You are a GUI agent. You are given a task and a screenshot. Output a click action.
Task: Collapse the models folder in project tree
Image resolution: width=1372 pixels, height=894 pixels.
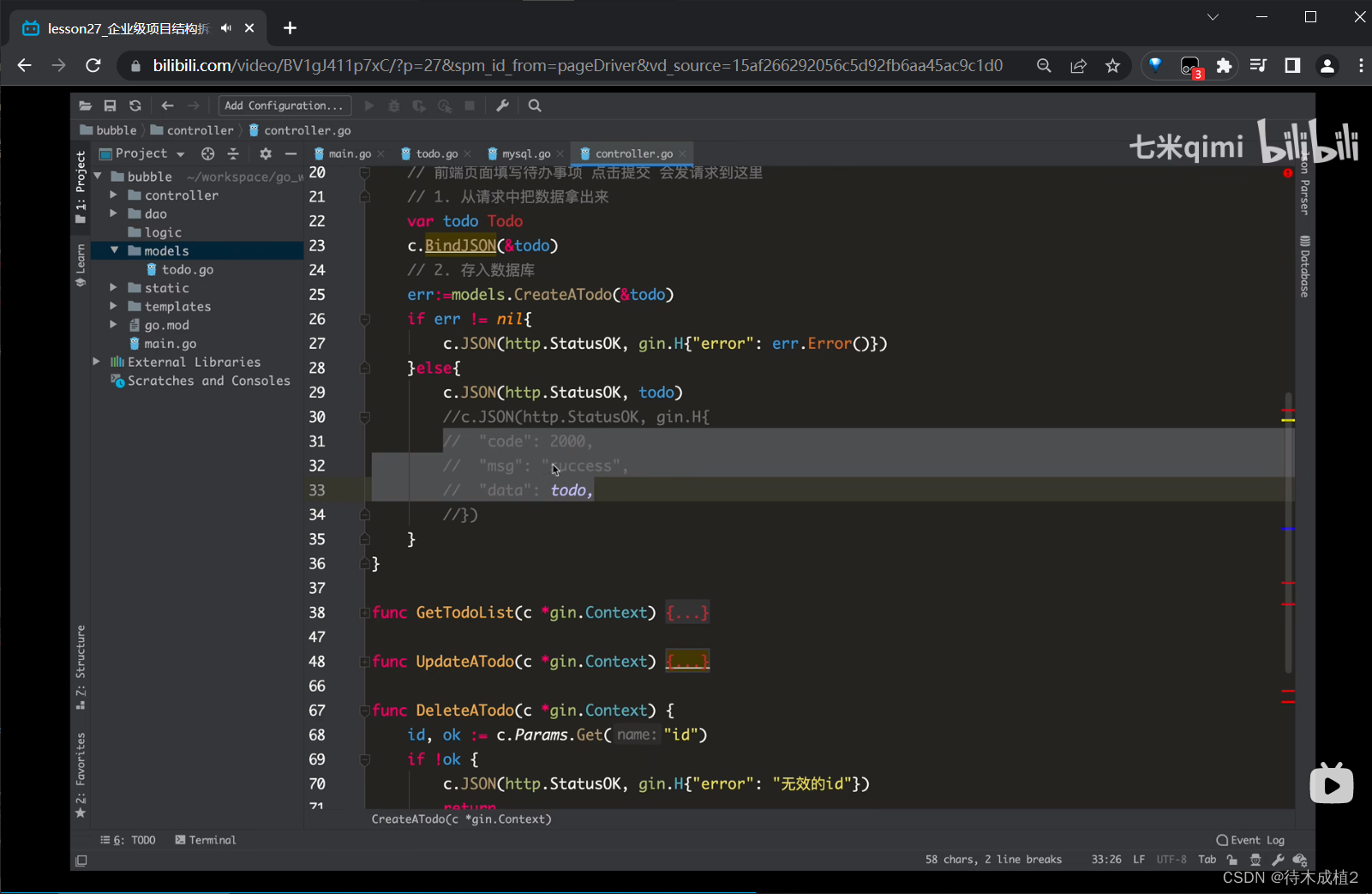click(x=114, y=250)
